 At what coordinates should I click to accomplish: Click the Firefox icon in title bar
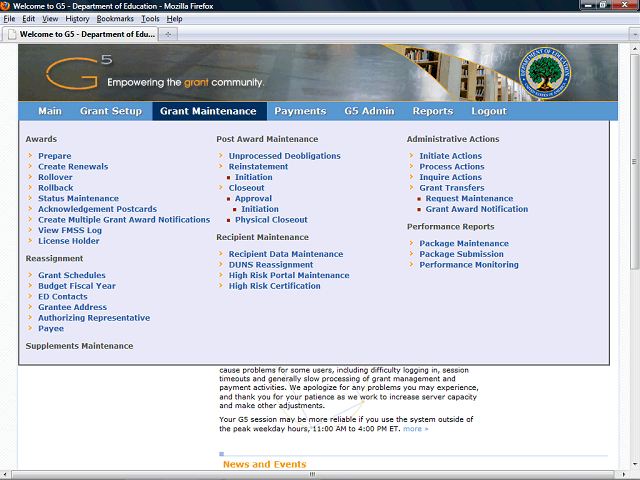point(5,6)
